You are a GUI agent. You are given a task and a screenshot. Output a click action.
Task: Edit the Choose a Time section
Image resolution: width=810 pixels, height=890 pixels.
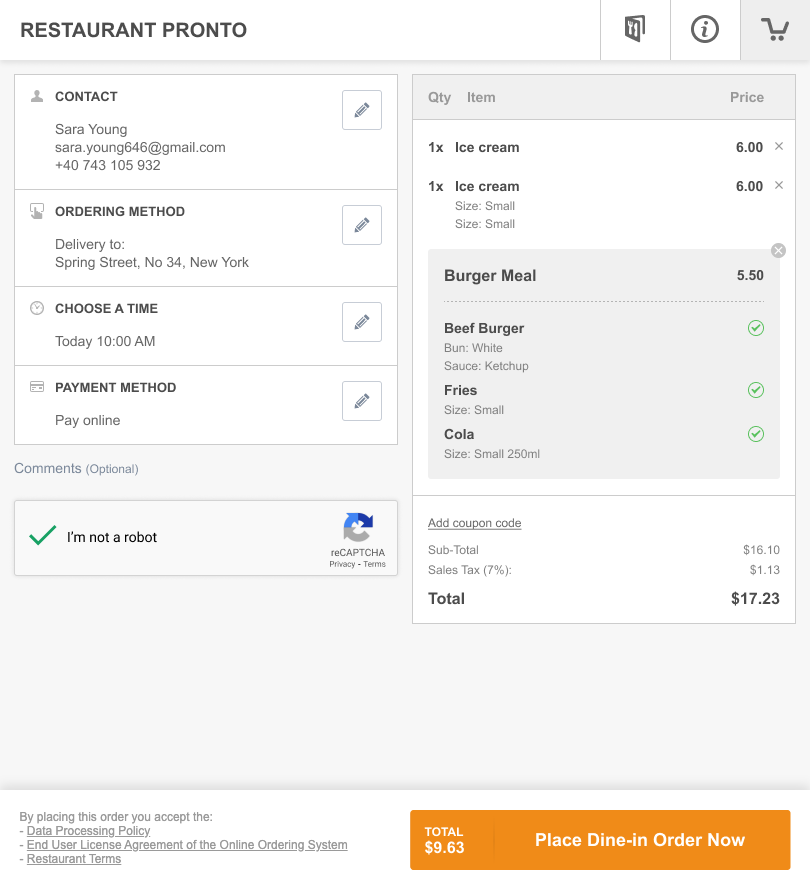point(362,322)
